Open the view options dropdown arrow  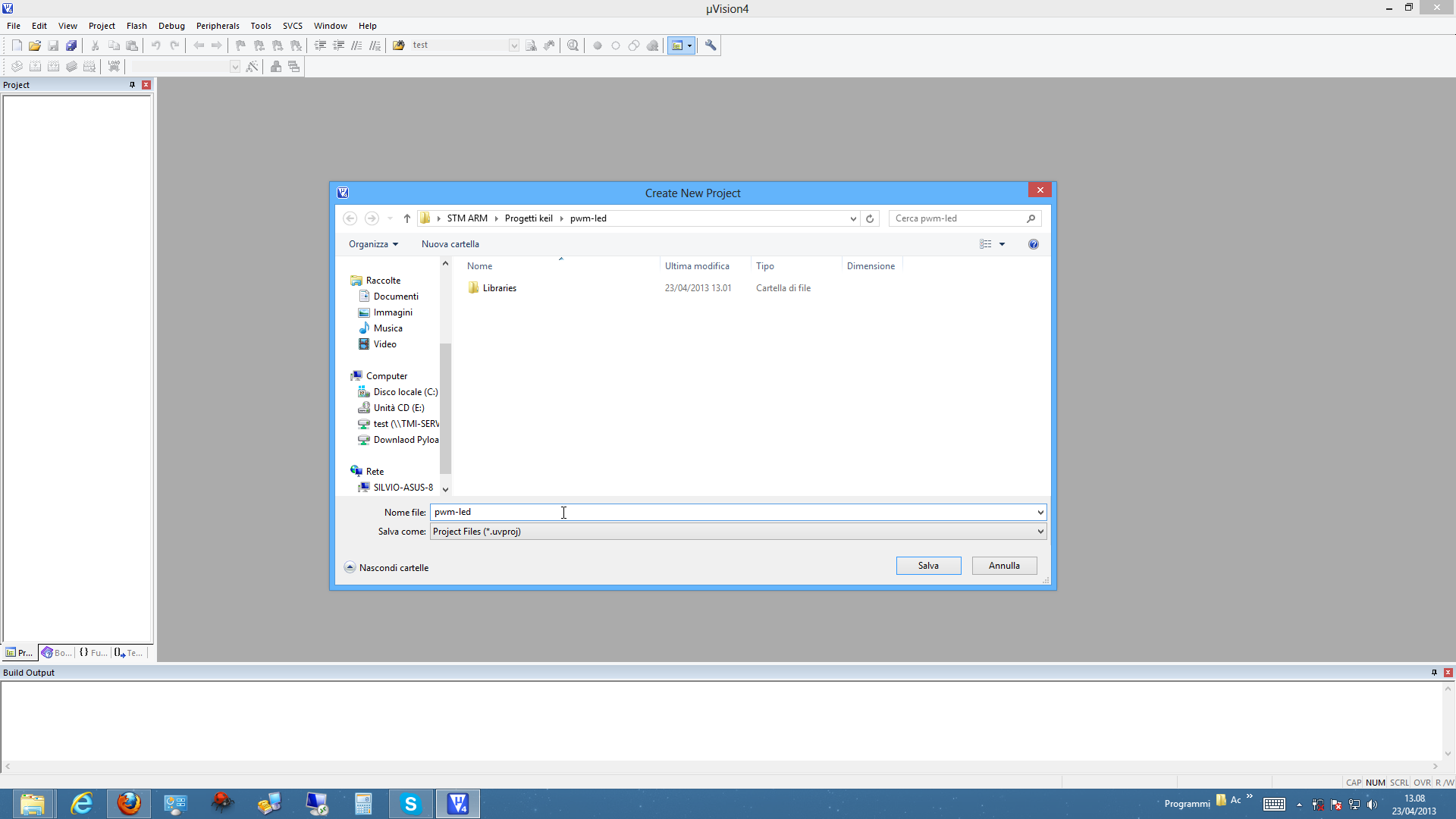(x=1002, y=244)
